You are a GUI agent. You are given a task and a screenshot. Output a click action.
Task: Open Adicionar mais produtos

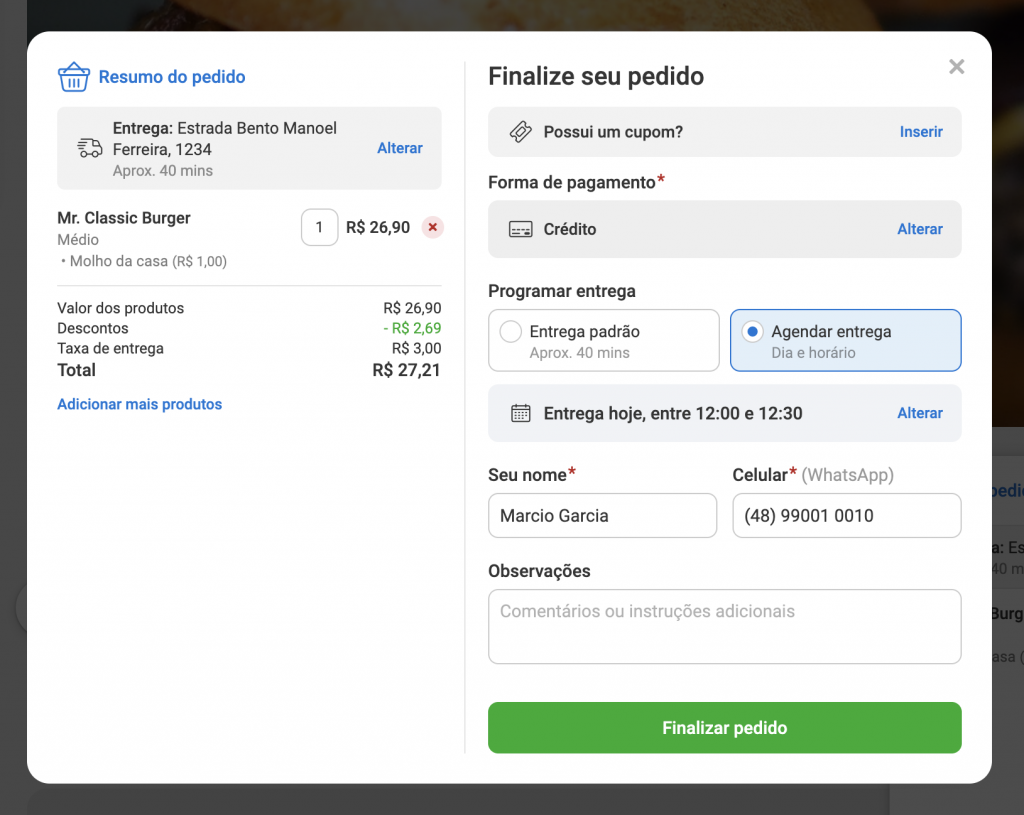tap(139, 404)
